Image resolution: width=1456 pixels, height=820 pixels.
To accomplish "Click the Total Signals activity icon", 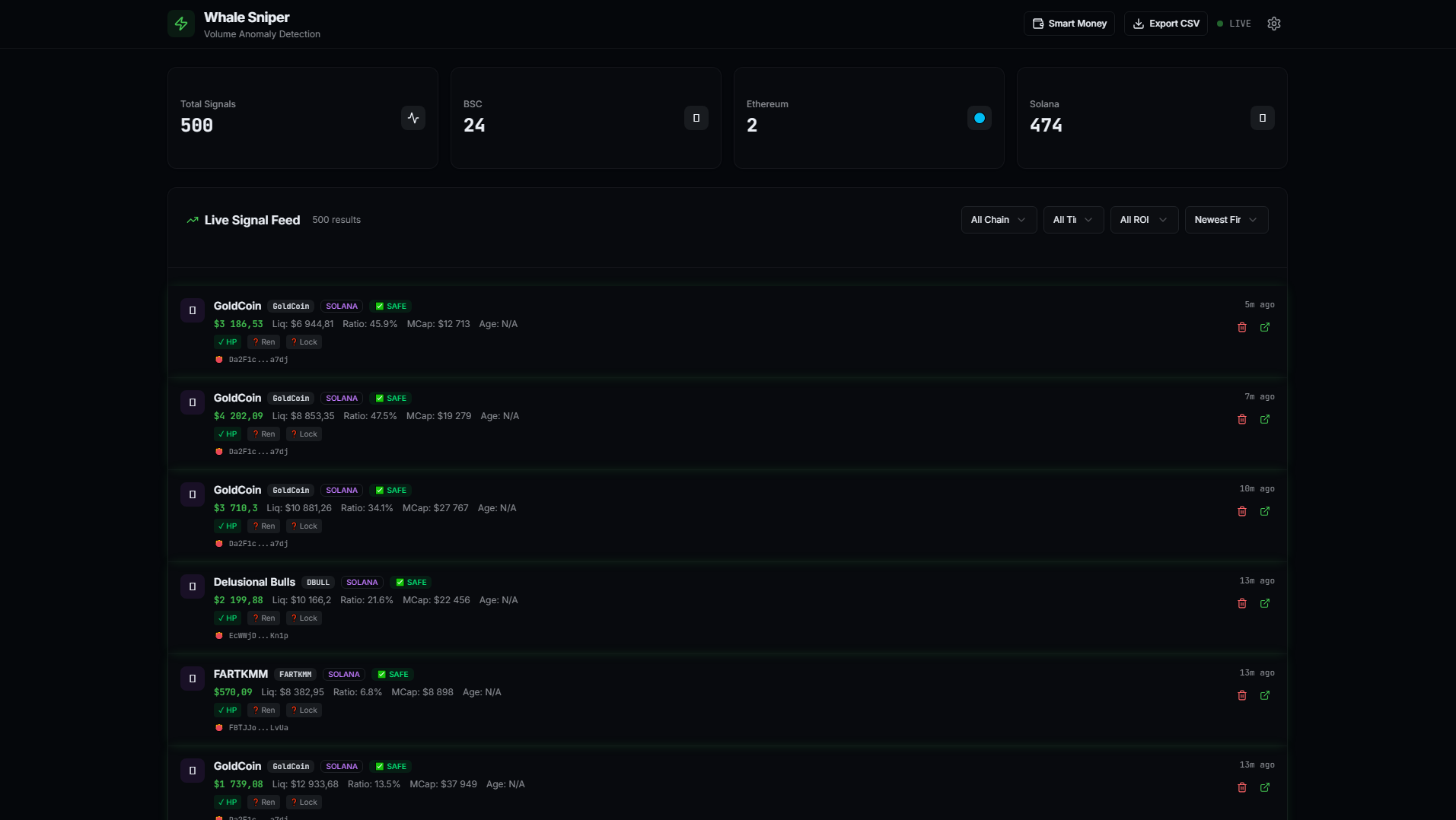I will [x=413, y=118].
